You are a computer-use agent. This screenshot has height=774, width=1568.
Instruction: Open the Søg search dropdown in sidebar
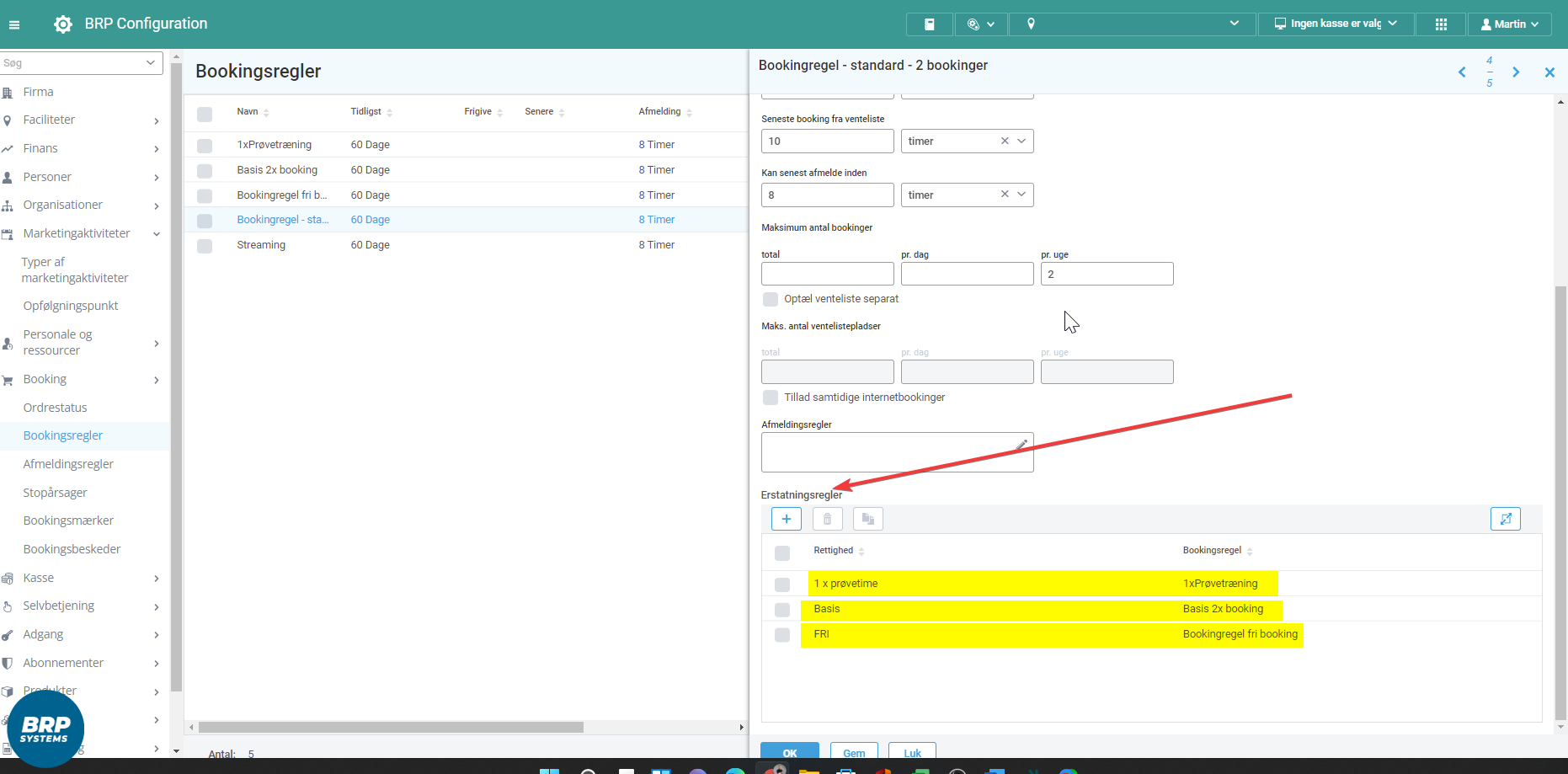point(151,62)
